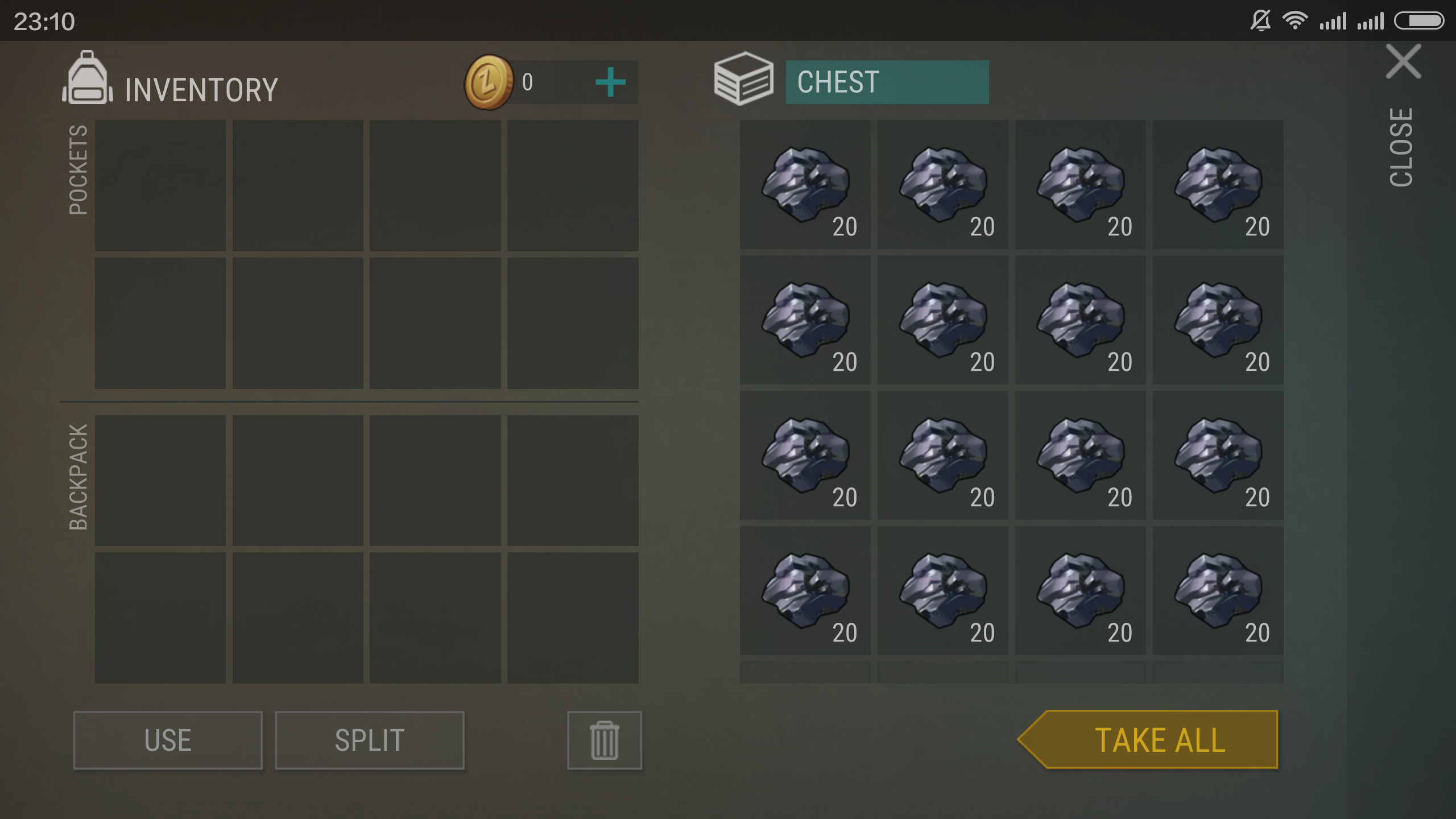Select the ore in the top-right chest slot
This screenshot has width=1456, height=819.
point(1218,184)
